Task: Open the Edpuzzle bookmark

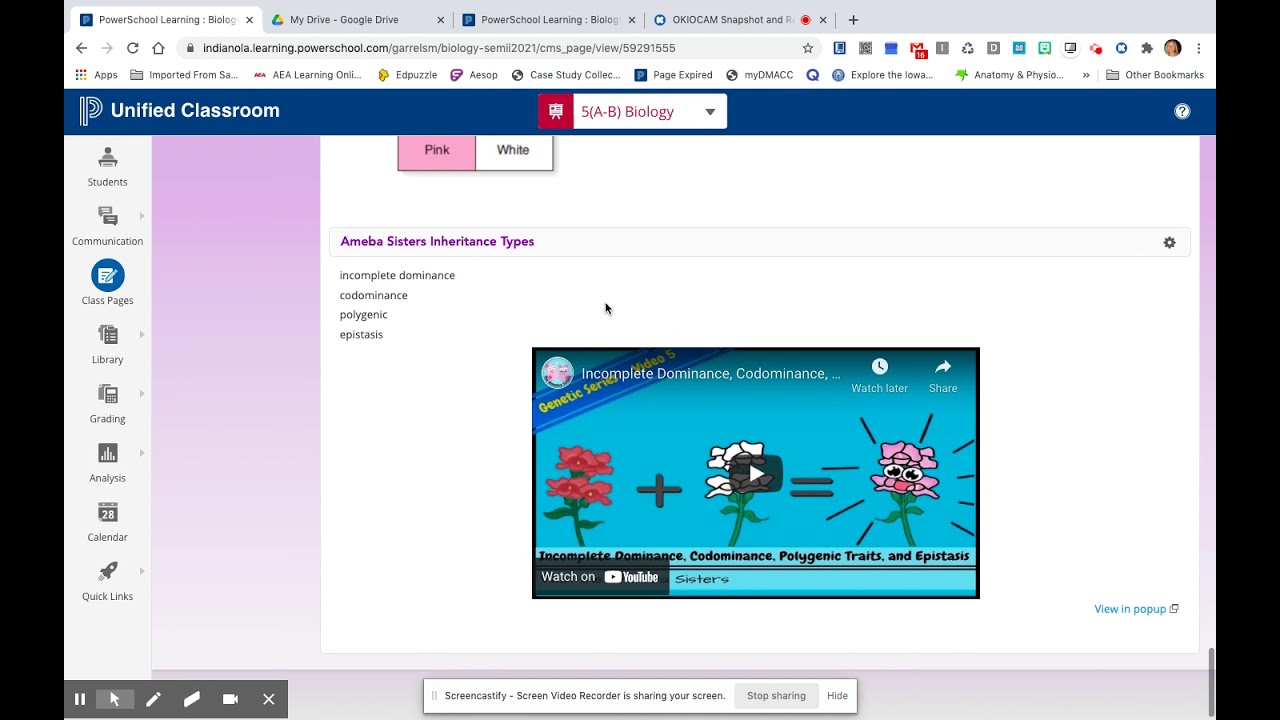Action: [407, 75]
